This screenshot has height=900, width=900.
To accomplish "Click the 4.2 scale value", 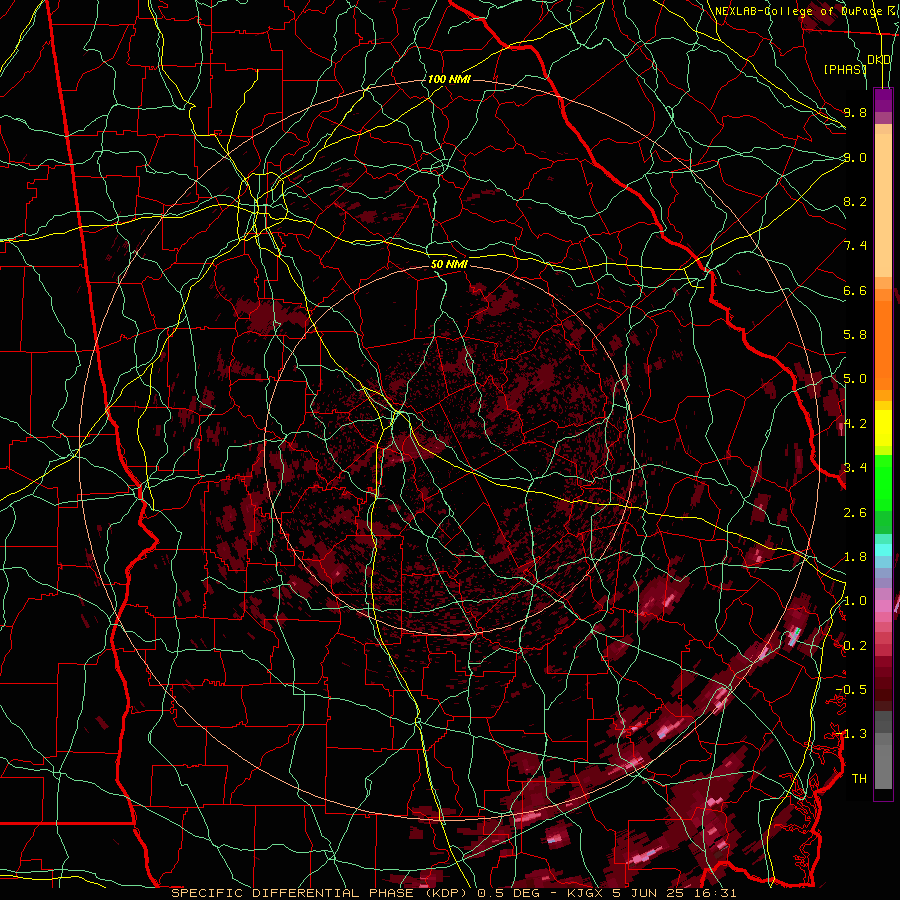I will pyautogui.click(x=855, y=424).
